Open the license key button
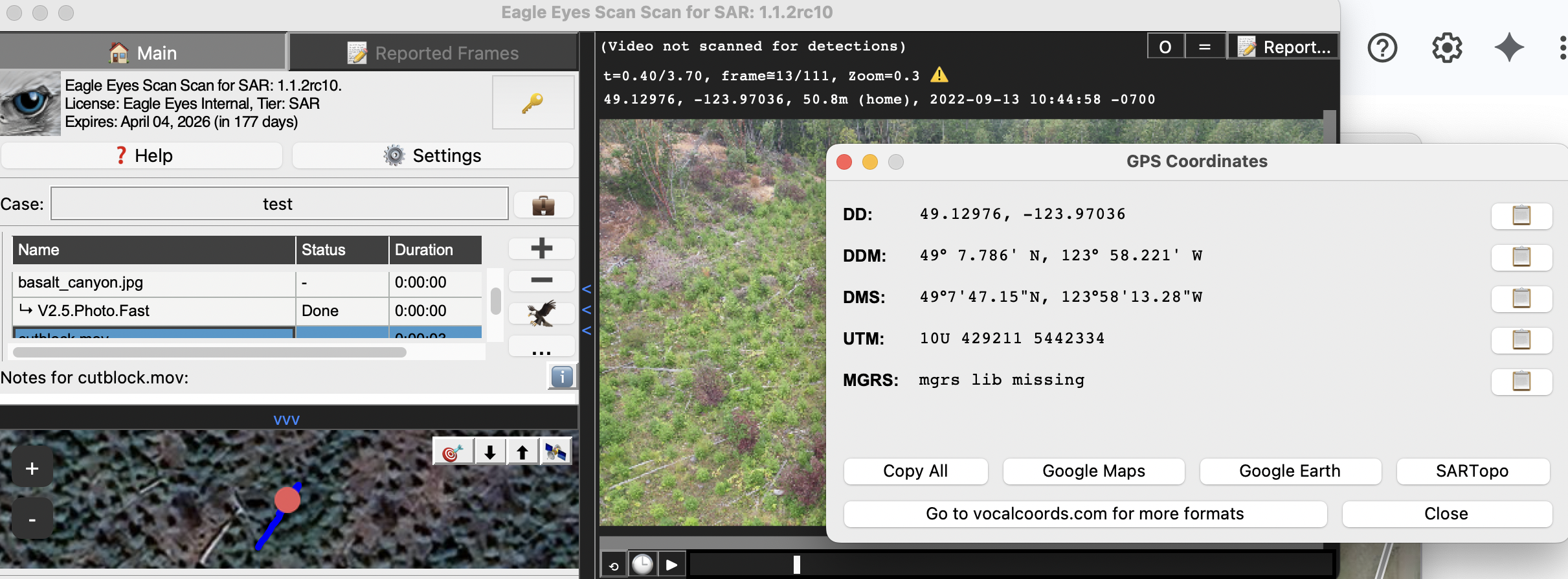Image resolution: width=1568 pixels, height=579 pixels. click(533, 102)
